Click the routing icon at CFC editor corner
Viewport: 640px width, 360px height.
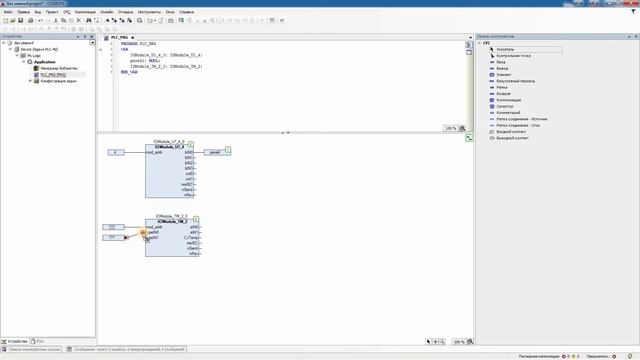tap(469, 138)
